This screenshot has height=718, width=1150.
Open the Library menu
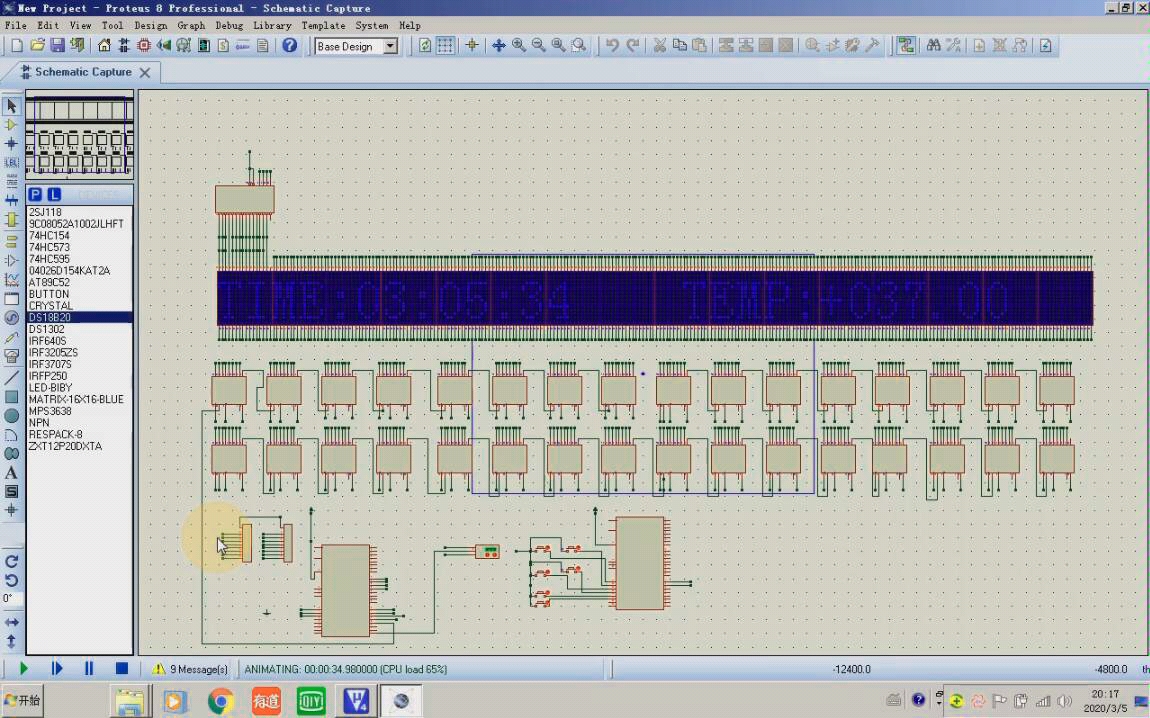[272, 25]
